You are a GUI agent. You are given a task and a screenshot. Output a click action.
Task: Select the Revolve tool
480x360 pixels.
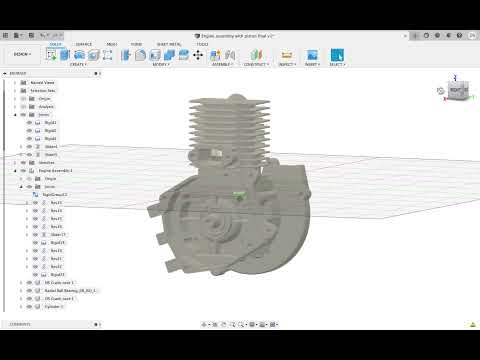pyautogui.click(x=79, y=55)
